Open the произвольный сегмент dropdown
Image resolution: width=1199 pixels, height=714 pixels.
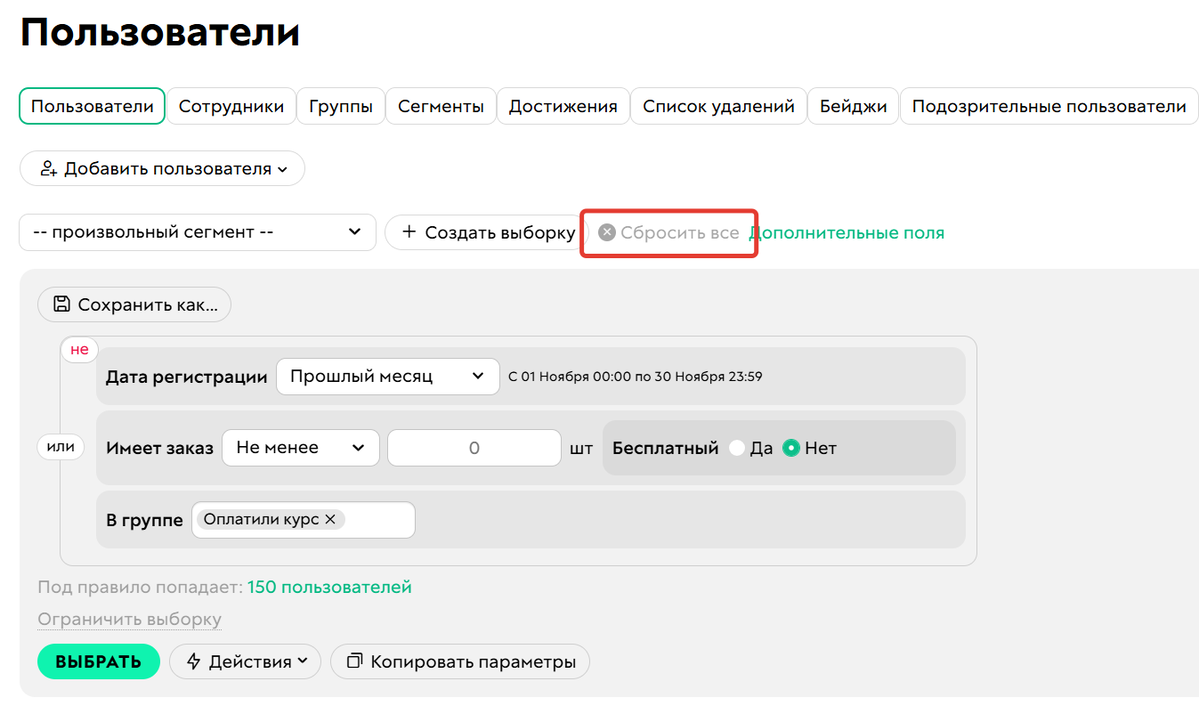(x=197, y=231)
